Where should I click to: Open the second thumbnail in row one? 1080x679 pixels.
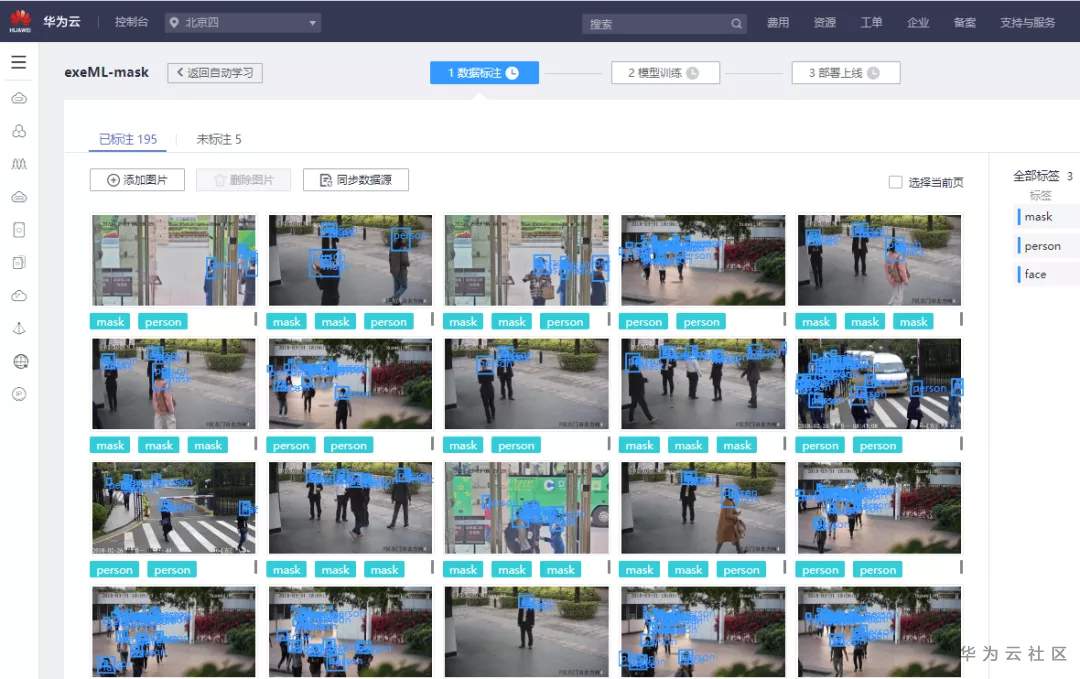(x=350, y=260)
